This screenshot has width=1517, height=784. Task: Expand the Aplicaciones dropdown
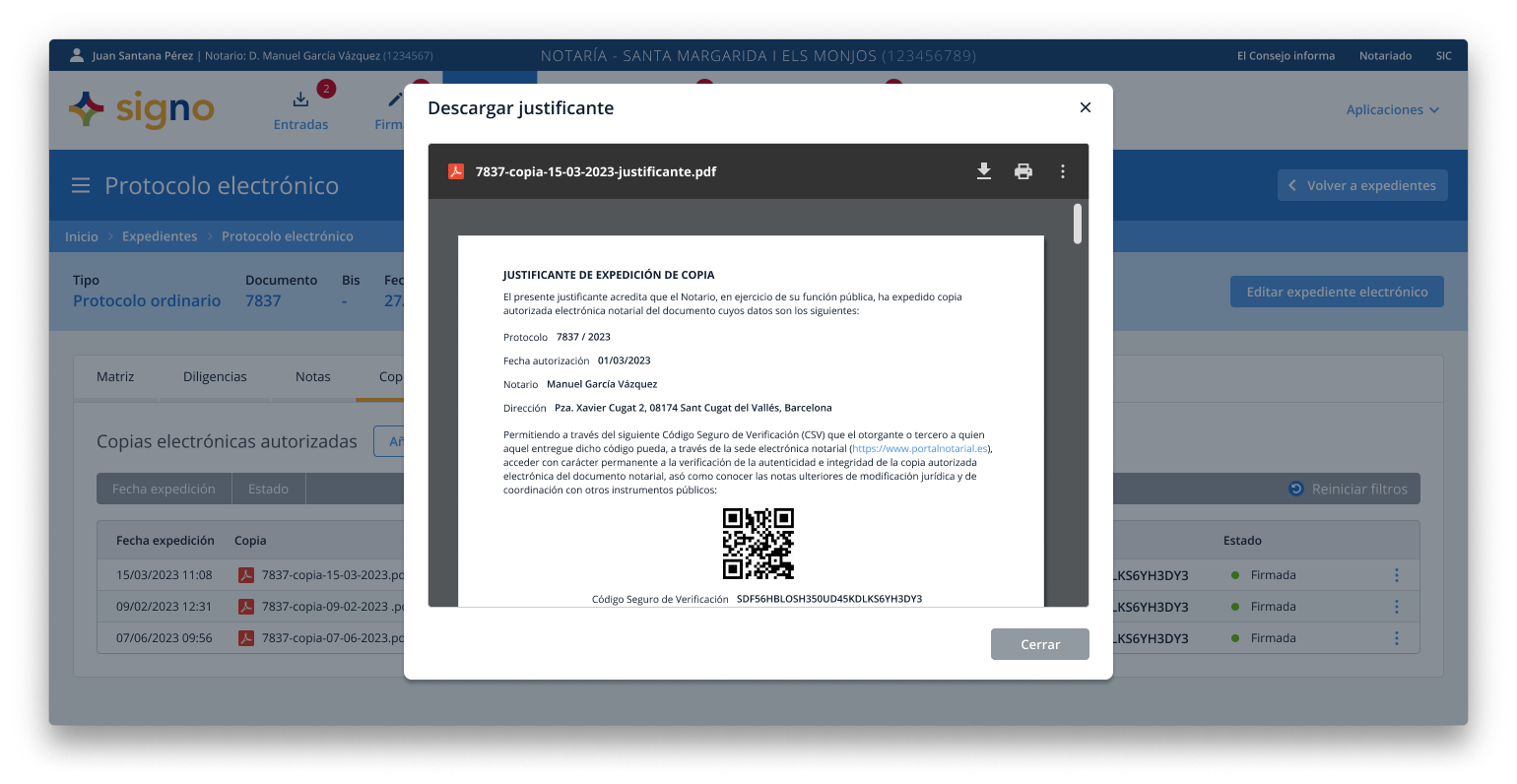point(1392,109)
